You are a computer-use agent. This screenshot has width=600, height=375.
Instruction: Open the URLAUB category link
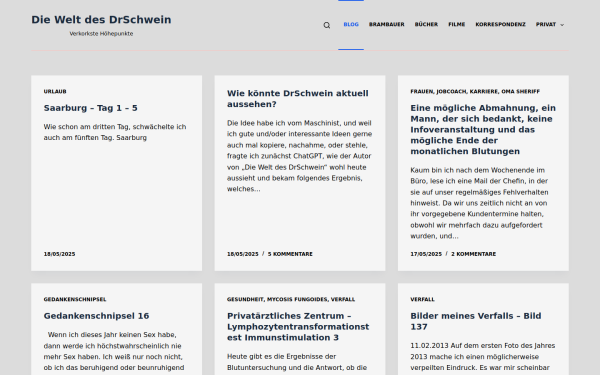(55, 91)
